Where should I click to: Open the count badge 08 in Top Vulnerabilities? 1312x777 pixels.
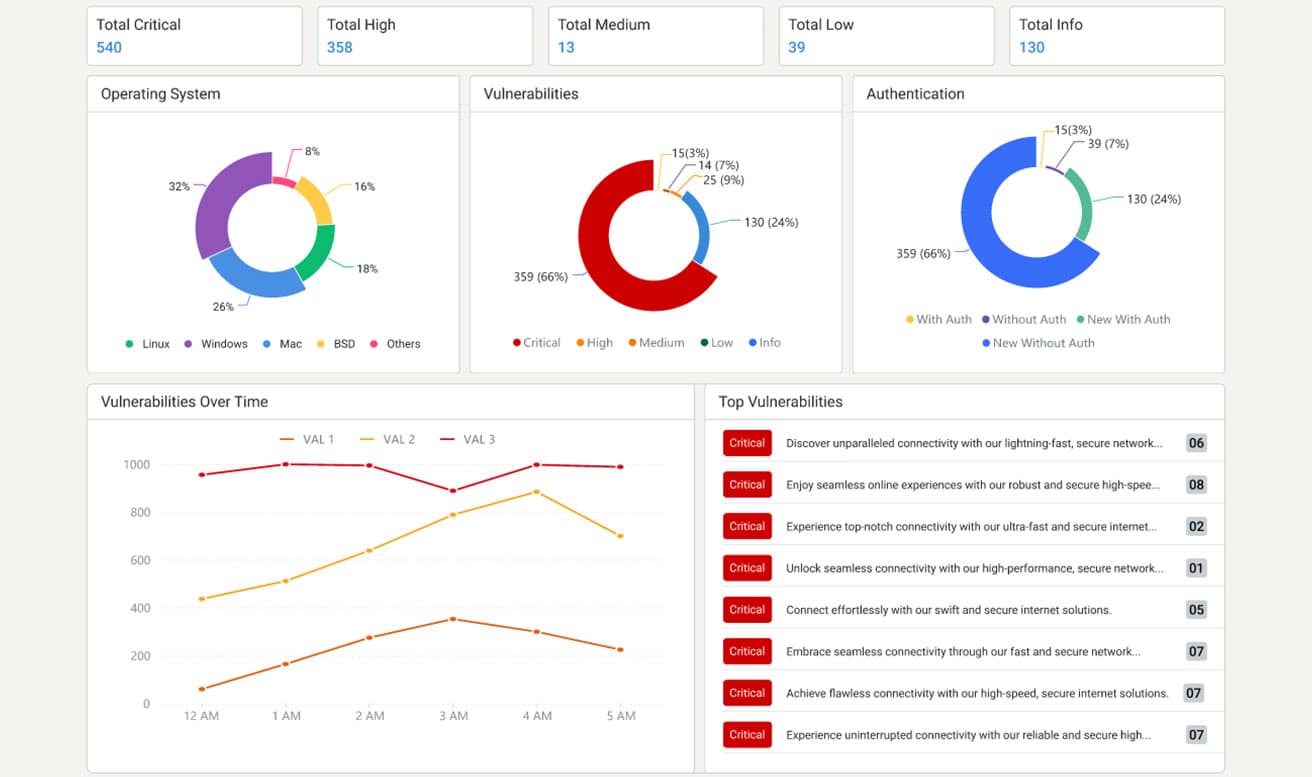click(1196, 485)
